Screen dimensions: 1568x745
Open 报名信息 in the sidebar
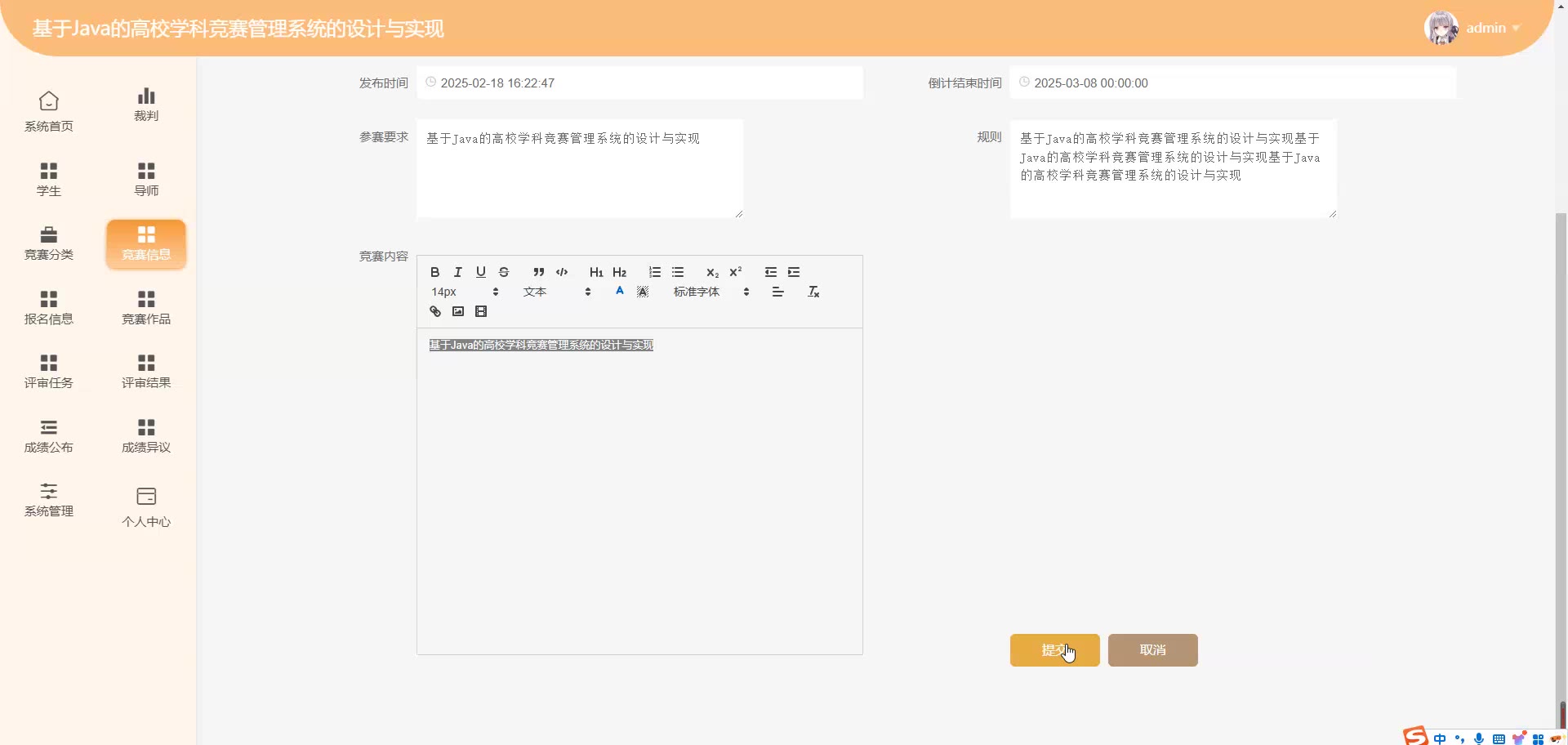[49, 307]
